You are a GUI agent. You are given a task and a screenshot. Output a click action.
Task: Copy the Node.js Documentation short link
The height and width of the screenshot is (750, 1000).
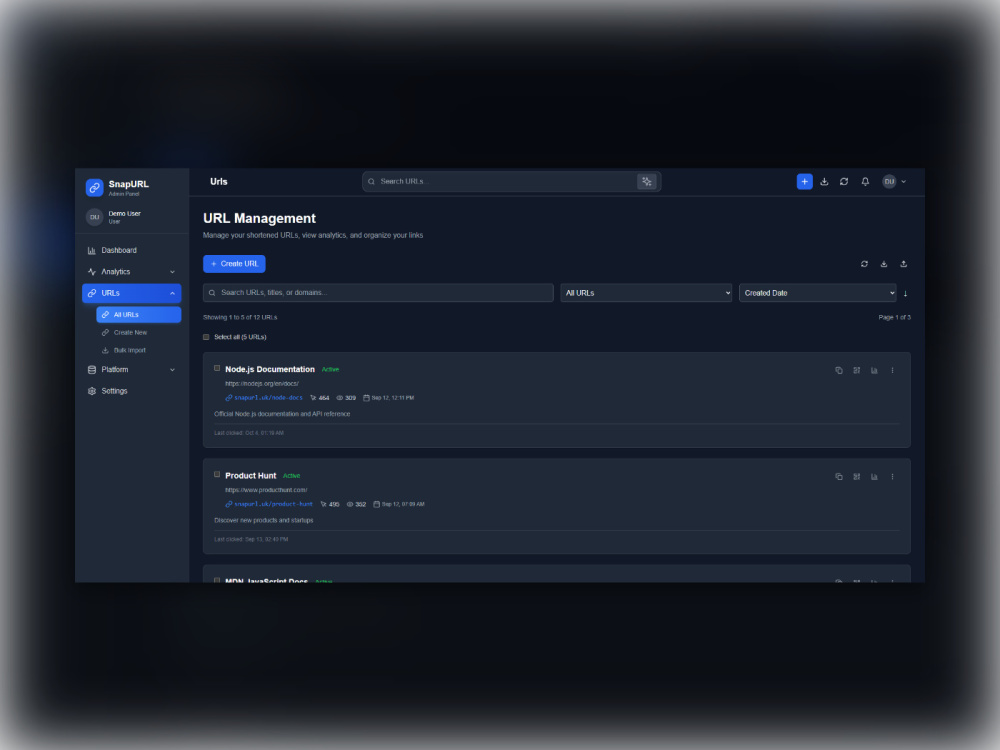839,371
